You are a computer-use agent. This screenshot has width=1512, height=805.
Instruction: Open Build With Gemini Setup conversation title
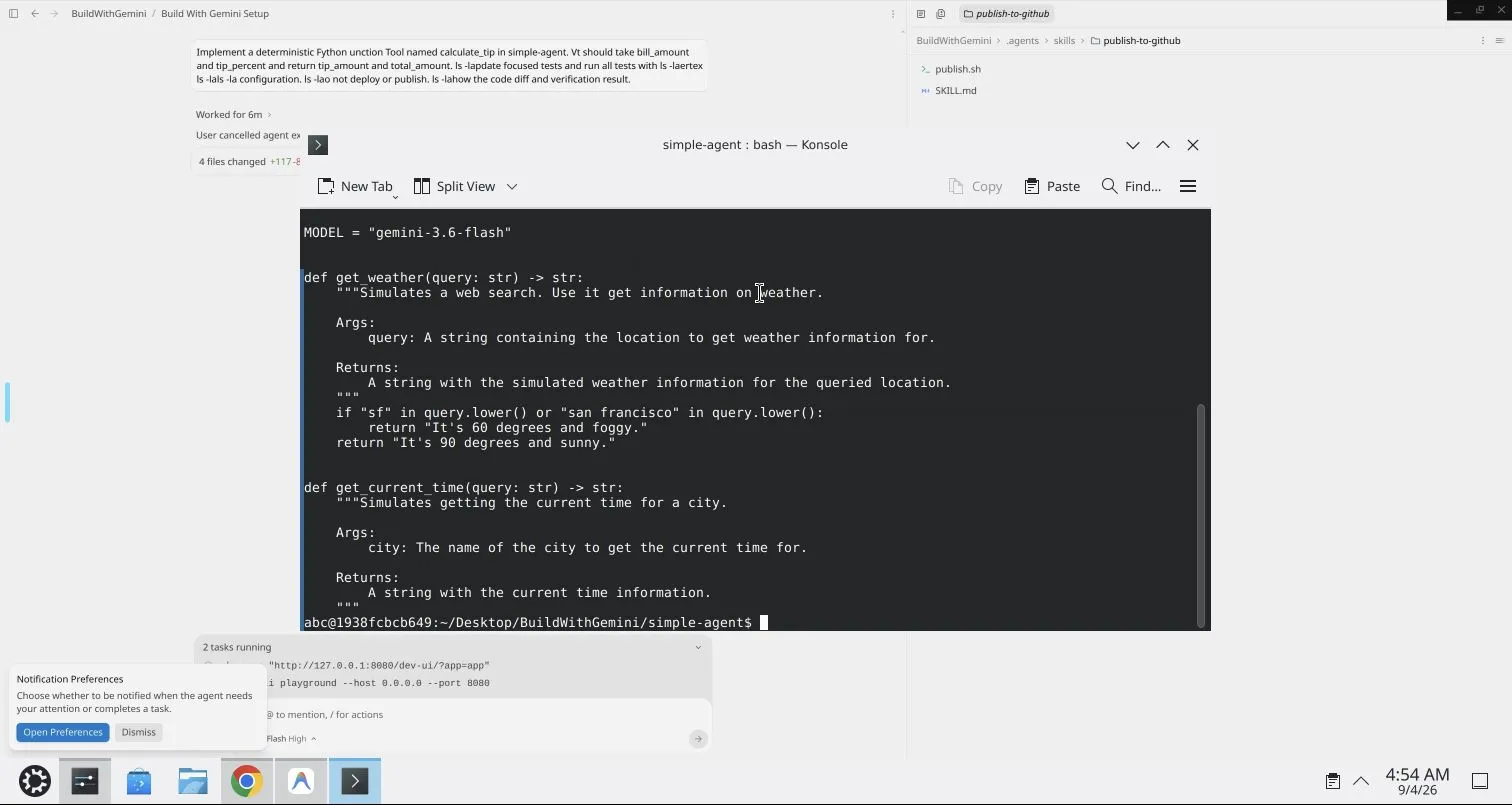pyautogui.click(x=215, y=14)
